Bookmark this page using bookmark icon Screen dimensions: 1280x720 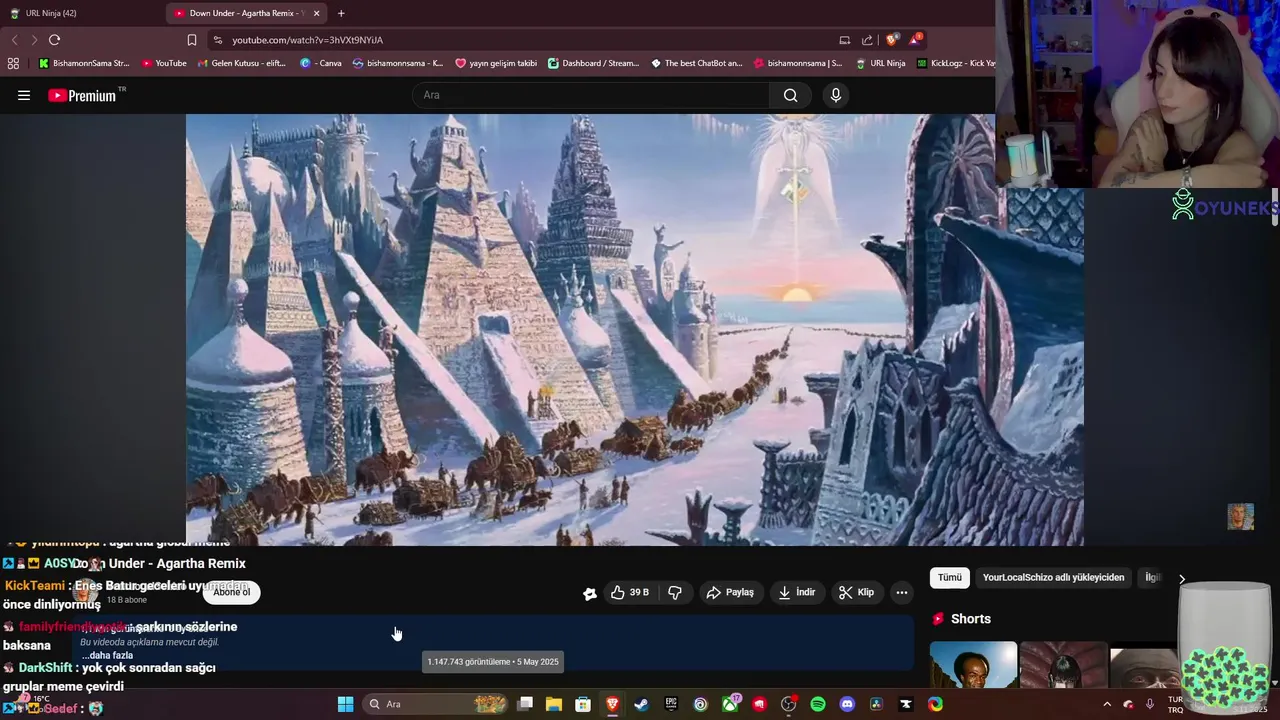(192, 40)
